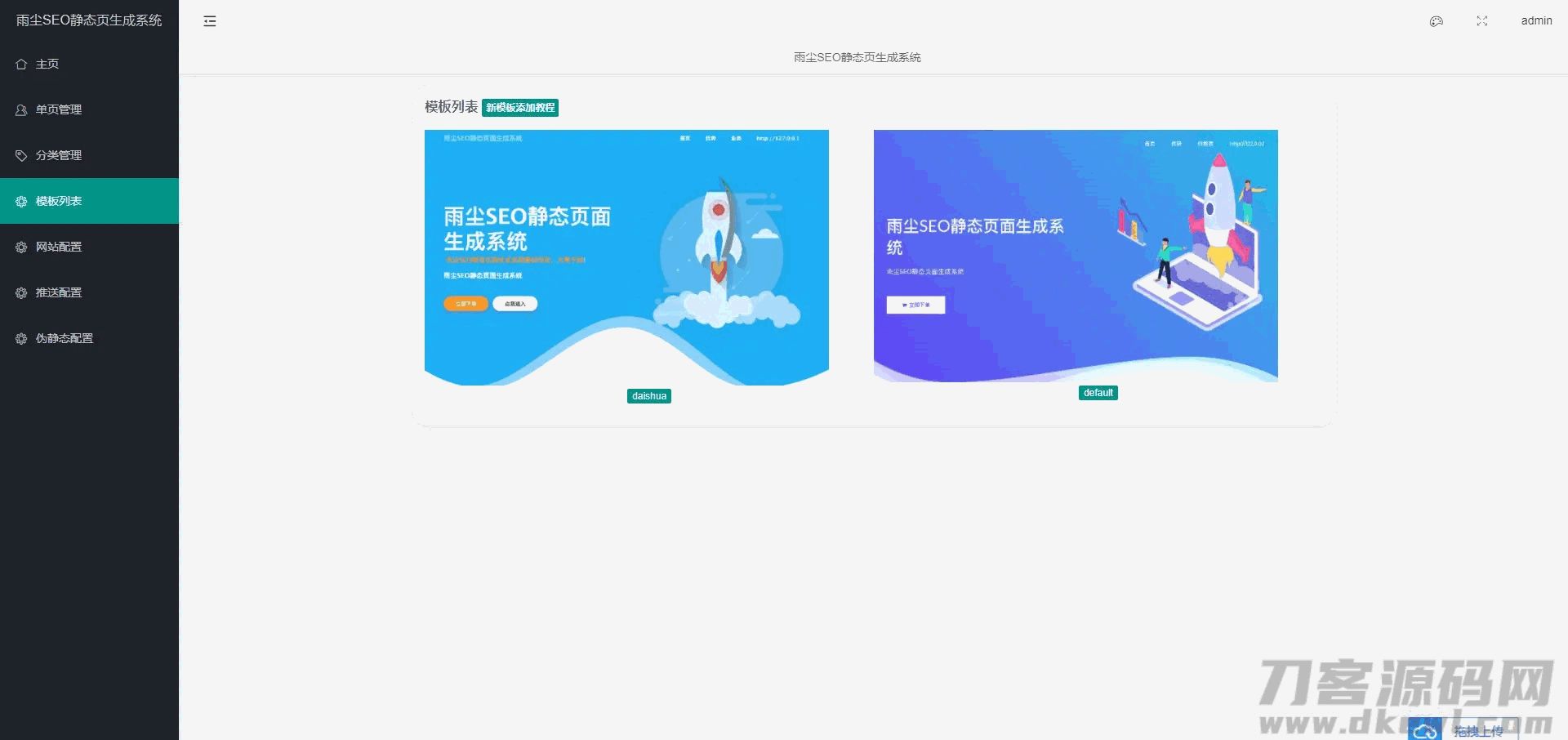This screenshot has height=740, width=1568.
Task: Click the 拖拽上传 upload text
Action: click(1478, 731)
